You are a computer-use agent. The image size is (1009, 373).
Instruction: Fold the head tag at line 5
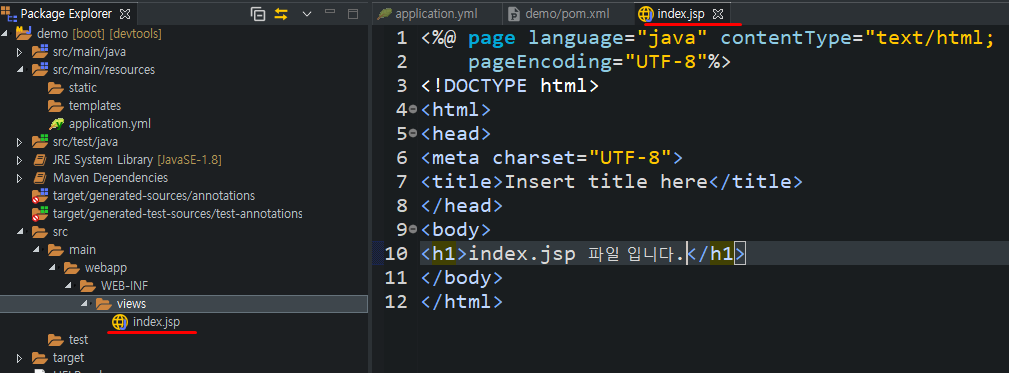[x=413, y=134]
